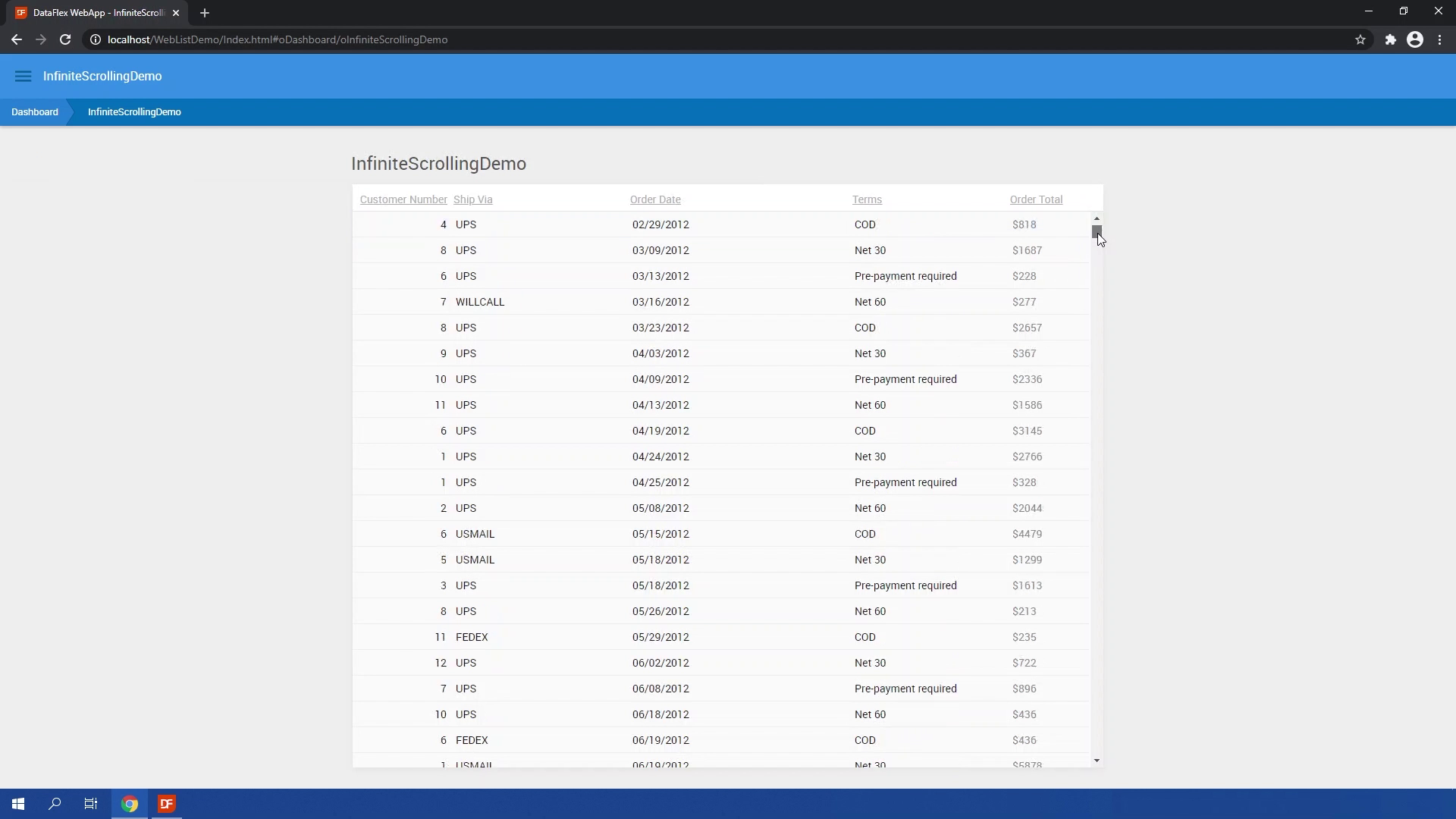
Task: Go to Dashboard breadcrumb
Action: point(35,112)
